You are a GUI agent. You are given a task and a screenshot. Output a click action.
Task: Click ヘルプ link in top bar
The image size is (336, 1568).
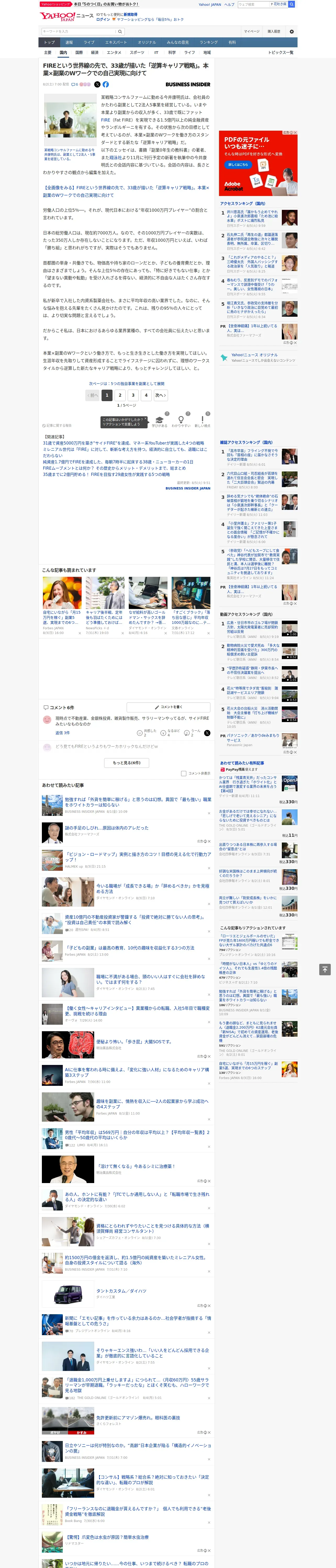229,4
